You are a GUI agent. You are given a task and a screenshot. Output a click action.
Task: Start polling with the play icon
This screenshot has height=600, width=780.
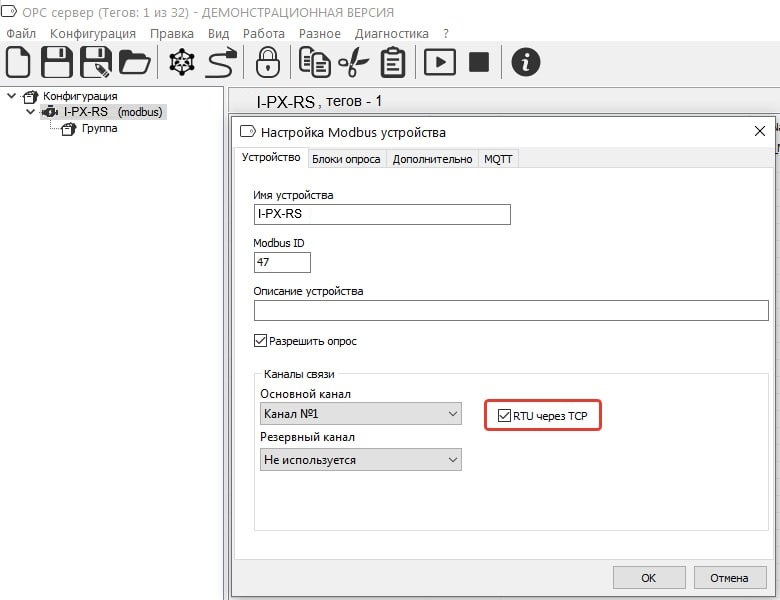(439, 62)
